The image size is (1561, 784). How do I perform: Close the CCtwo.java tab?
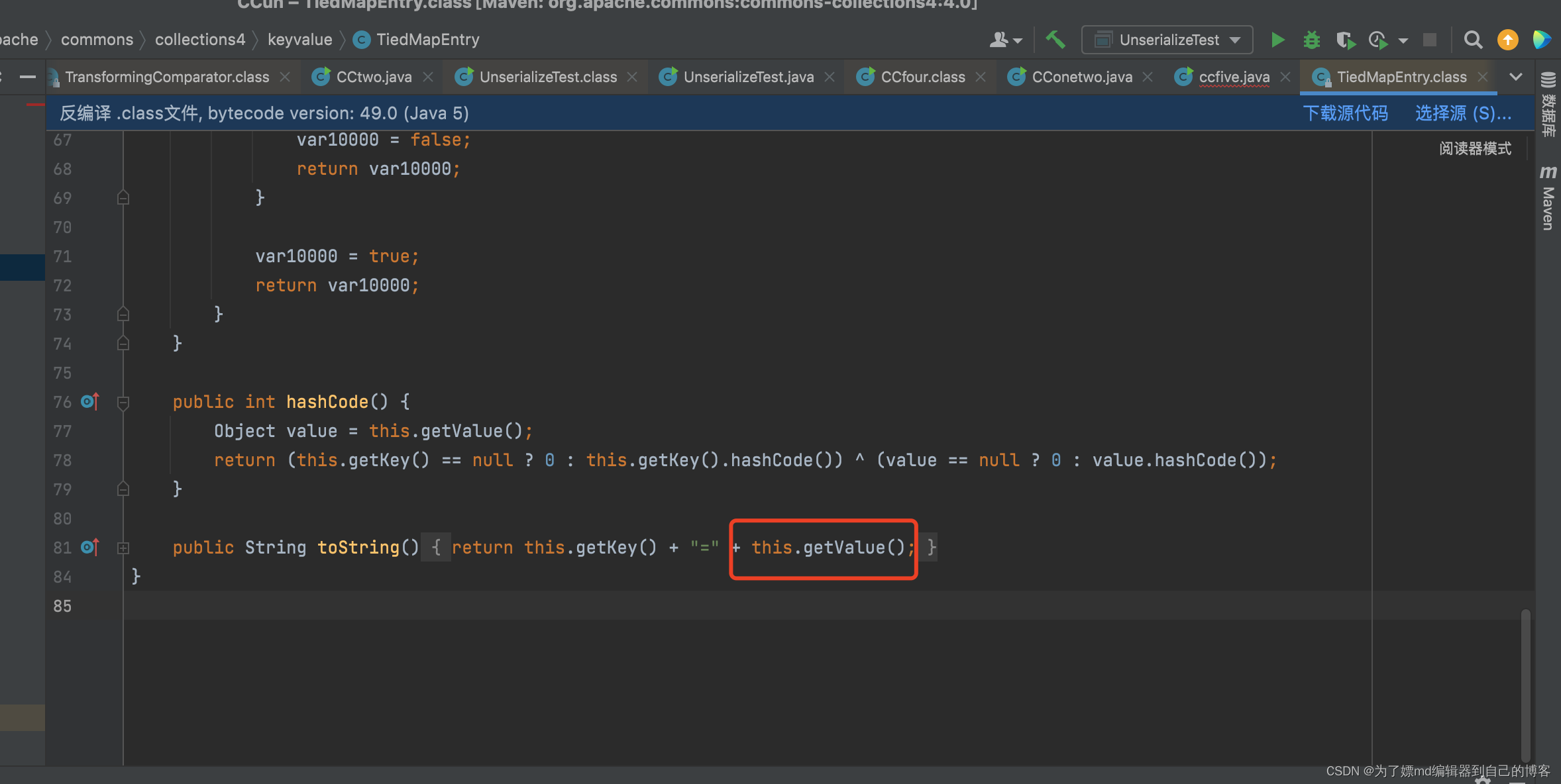[428, 77]
